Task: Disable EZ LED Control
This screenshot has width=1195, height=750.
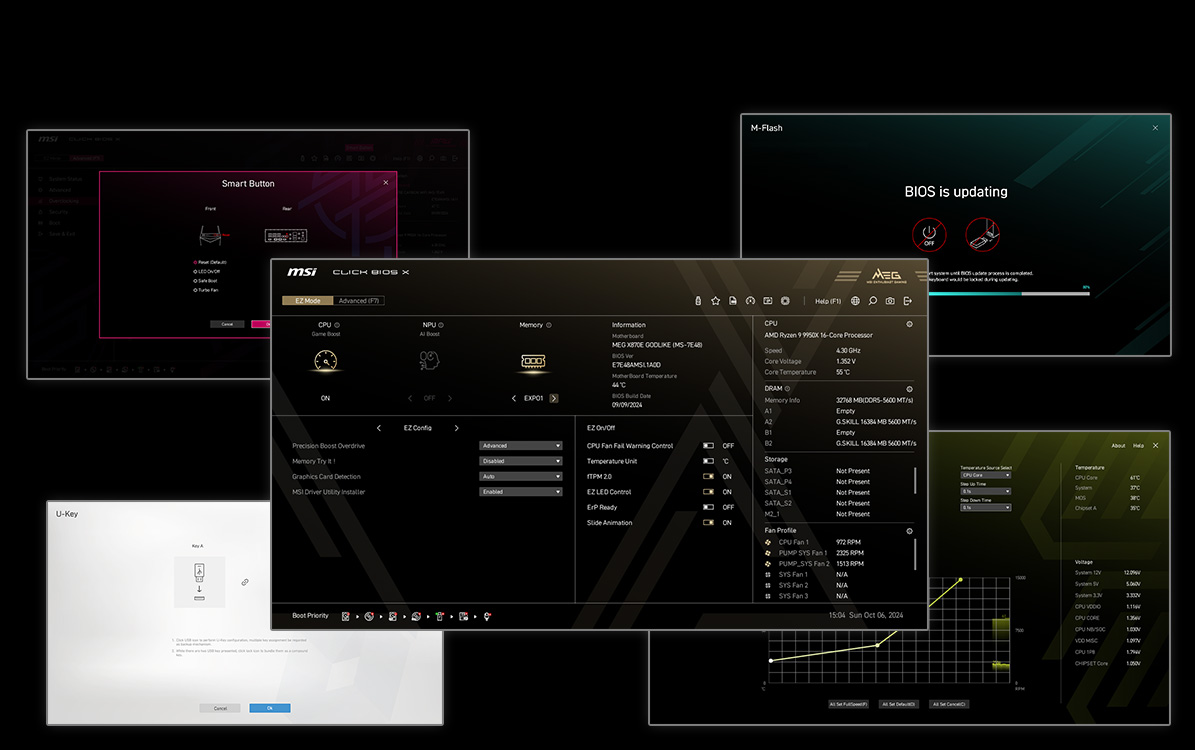Action: pos(707,492)
